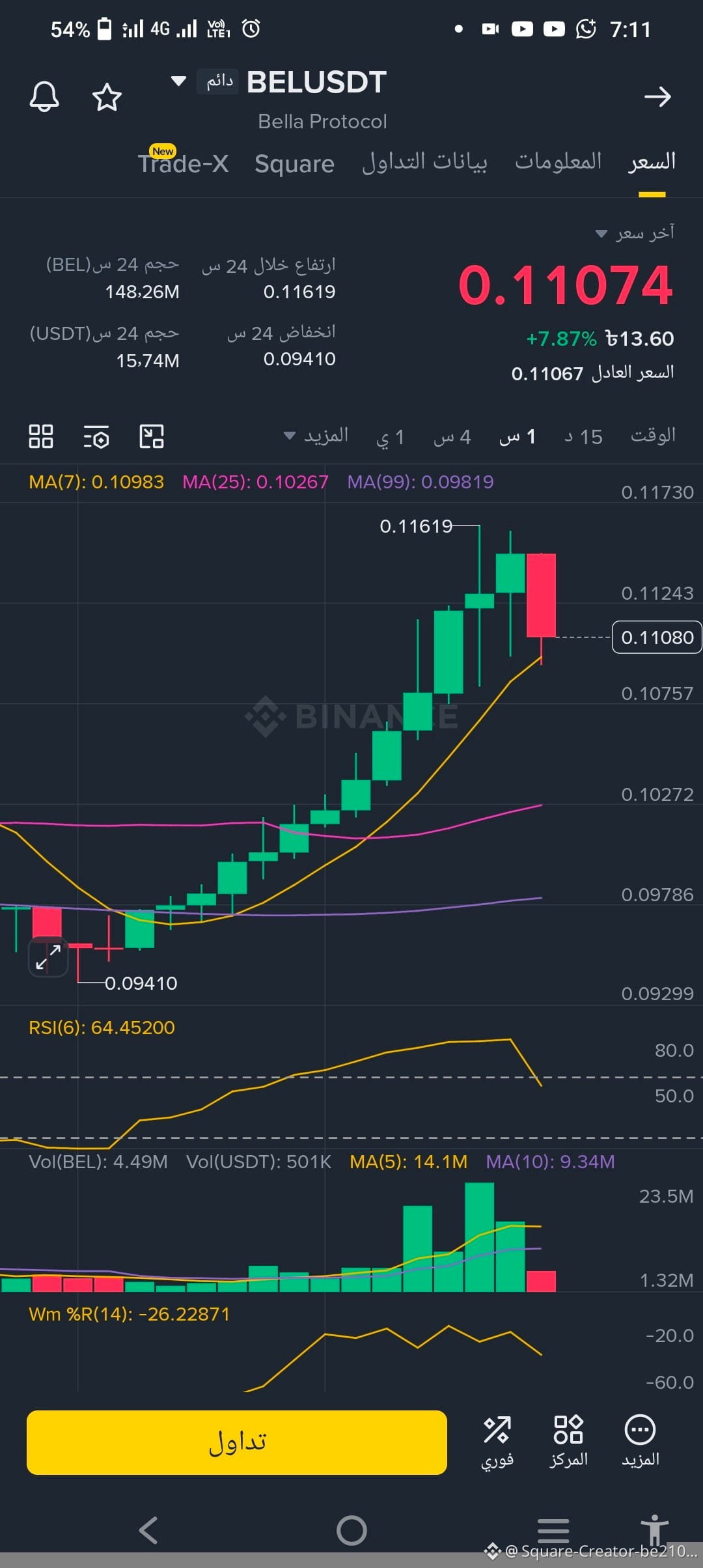Tap the Vol(BEL) volume label
Viewport: 703px width, 1568px height.
(98, 1162)
